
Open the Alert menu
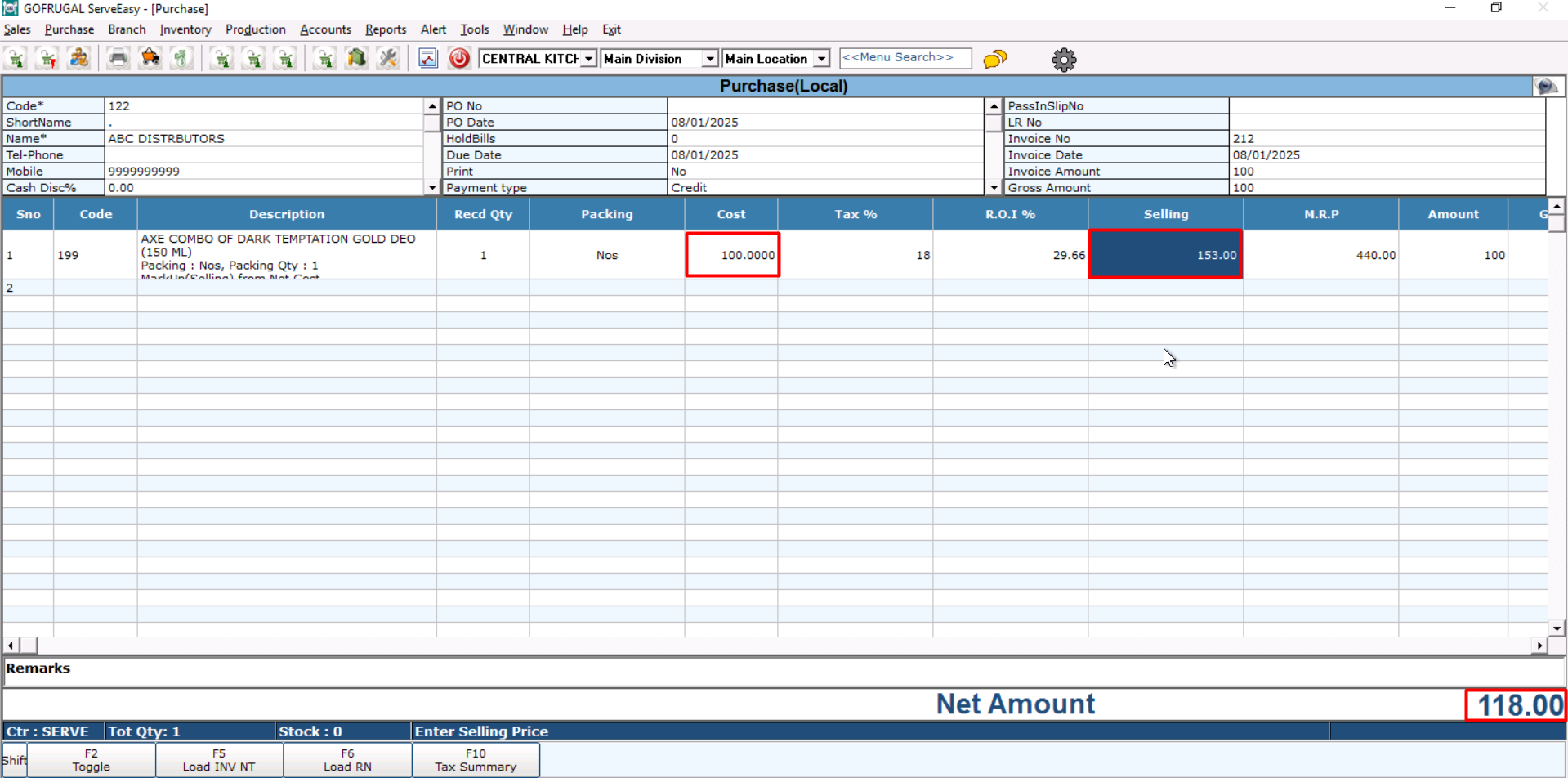click(433, 29)
